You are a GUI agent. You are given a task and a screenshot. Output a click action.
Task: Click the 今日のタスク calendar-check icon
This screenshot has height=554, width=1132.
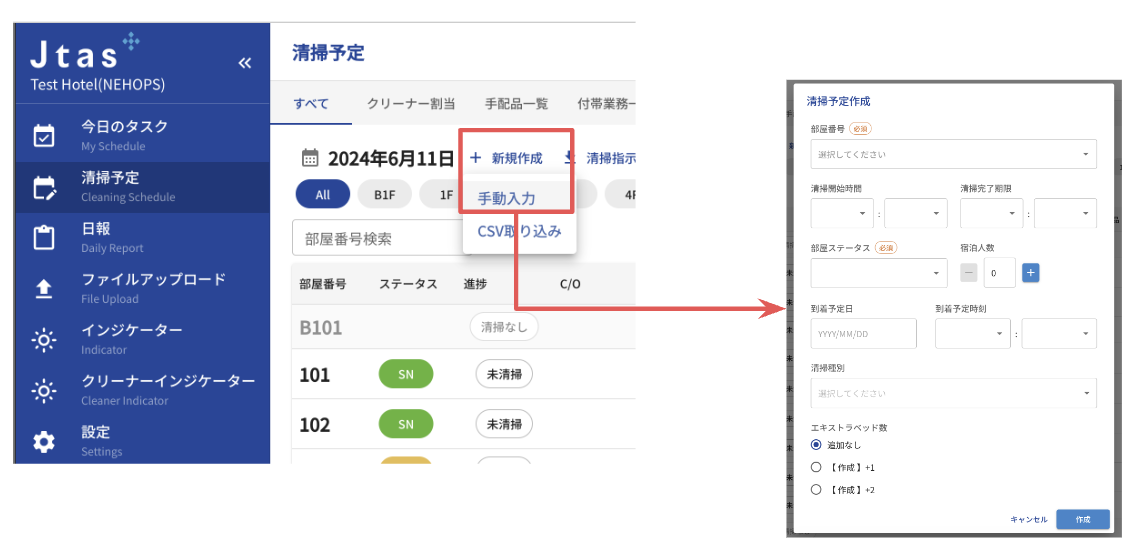pos(44,136)
